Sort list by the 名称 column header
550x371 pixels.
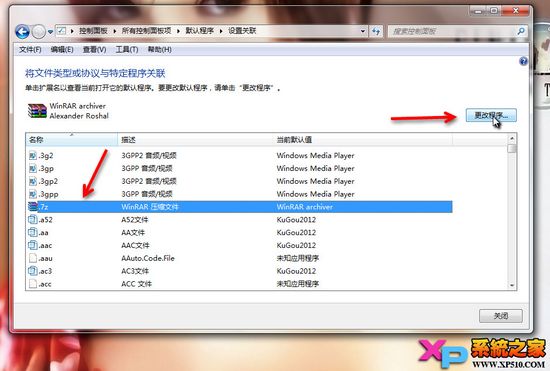click(72, 140)
